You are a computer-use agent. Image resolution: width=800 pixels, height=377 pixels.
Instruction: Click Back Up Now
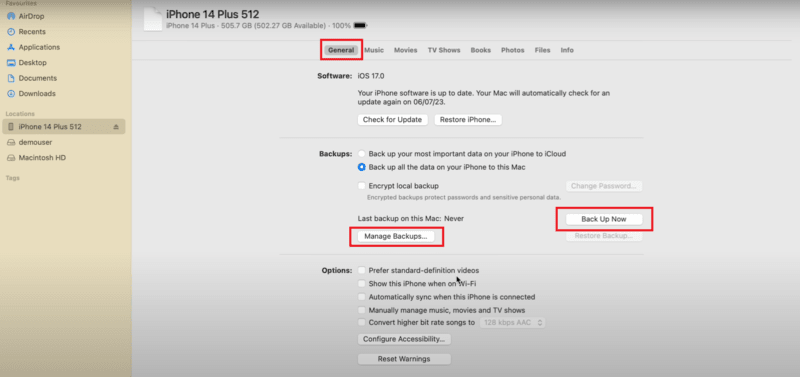point(604,219)
